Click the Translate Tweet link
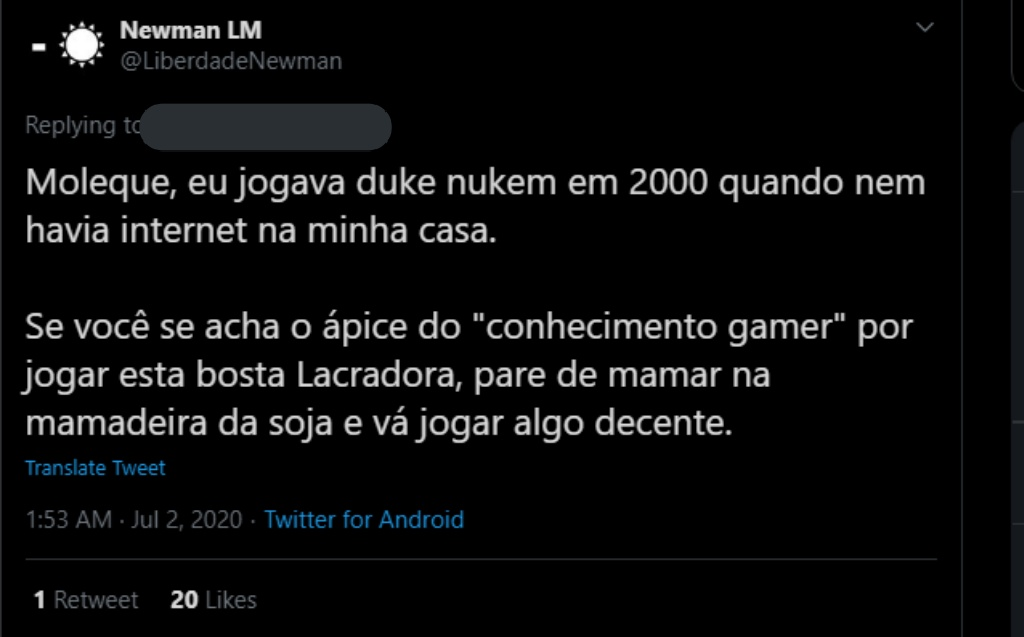Screen dimensions: 1024x637 pos(95,468)
